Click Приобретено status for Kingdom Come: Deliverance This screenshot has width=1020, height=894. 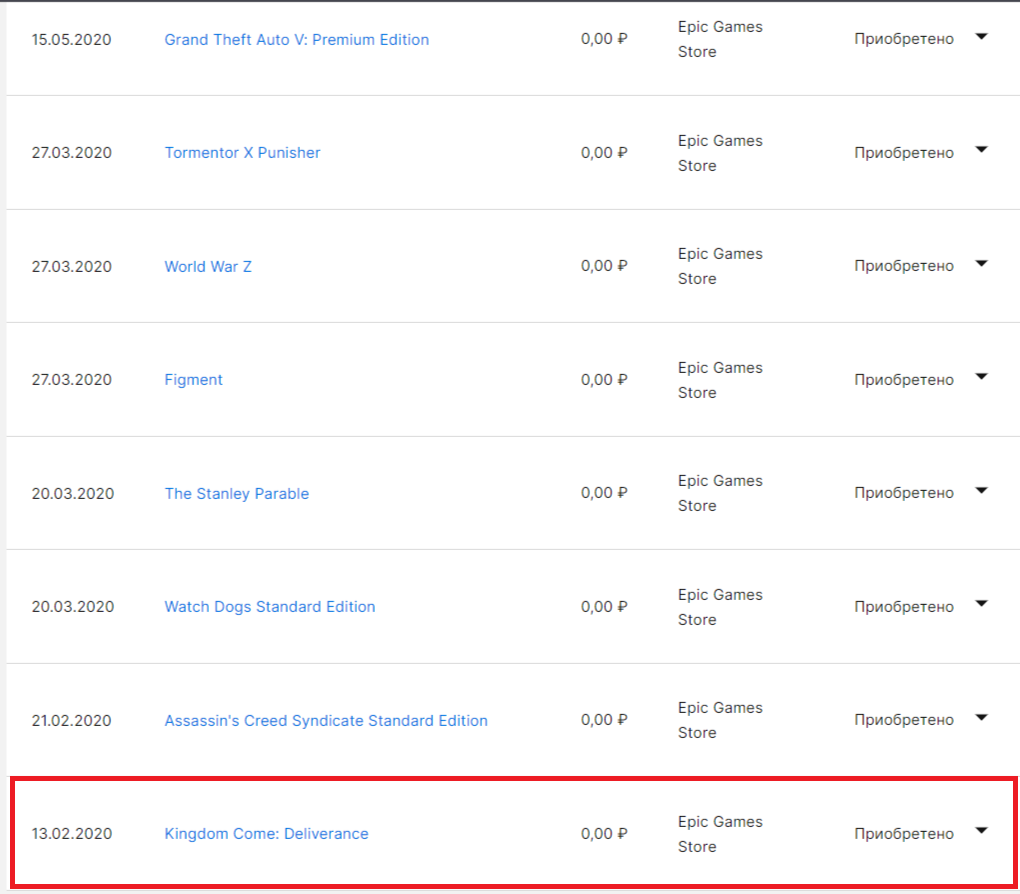click(904, 834)
